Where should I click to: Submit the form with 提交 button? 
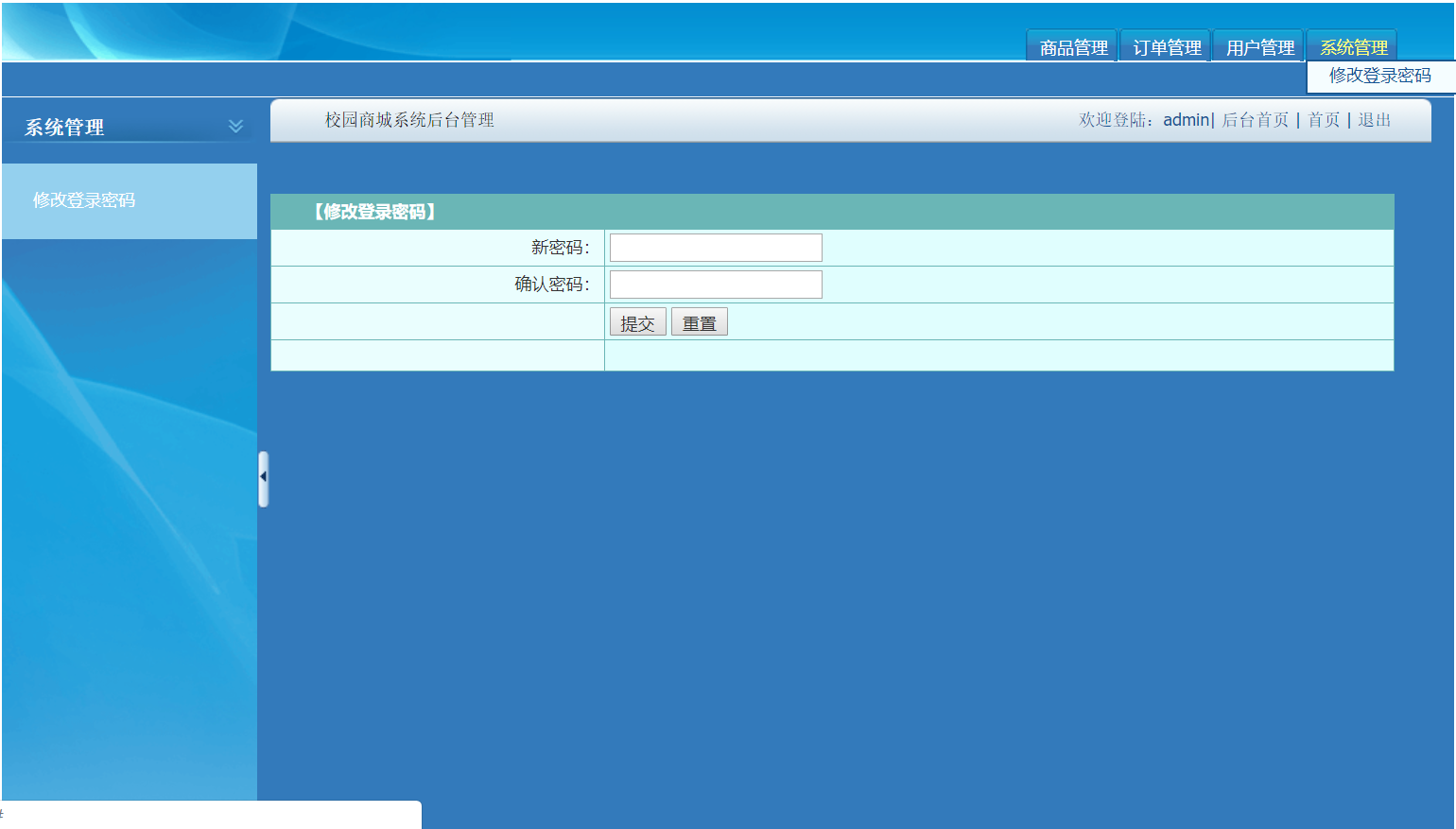point(637,322)
